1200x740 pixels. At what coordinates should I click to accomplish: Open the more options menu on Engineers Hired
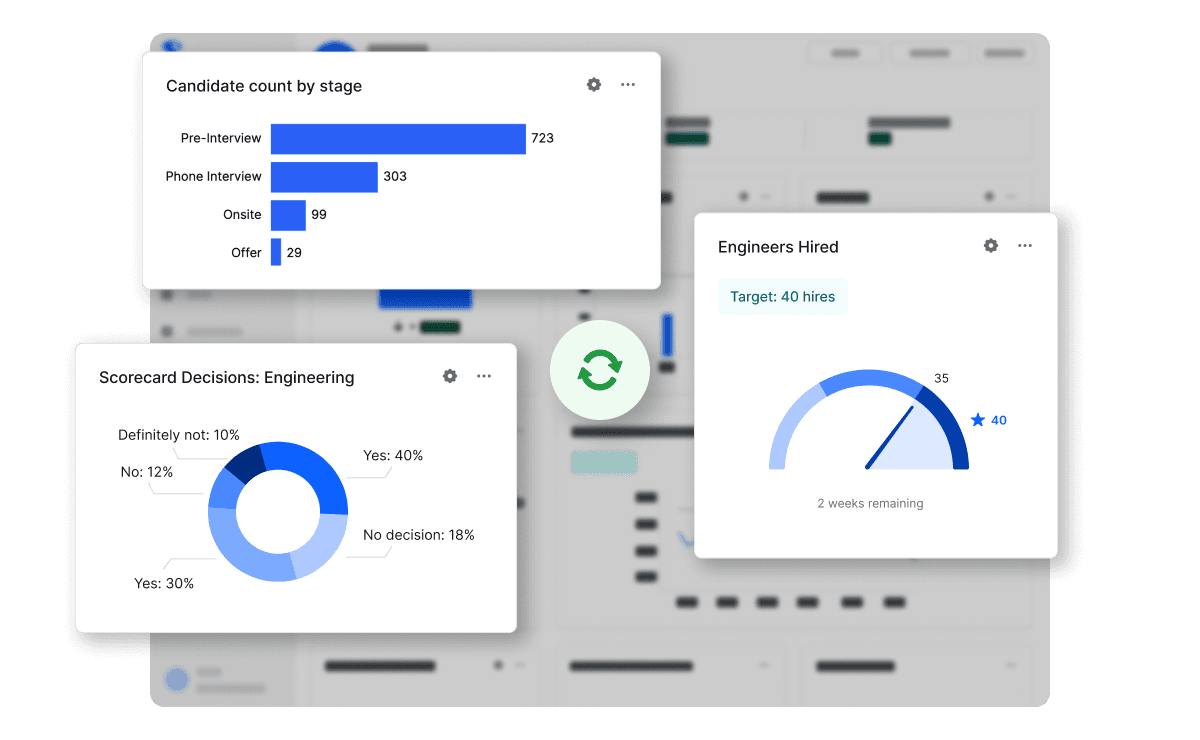1024,245
